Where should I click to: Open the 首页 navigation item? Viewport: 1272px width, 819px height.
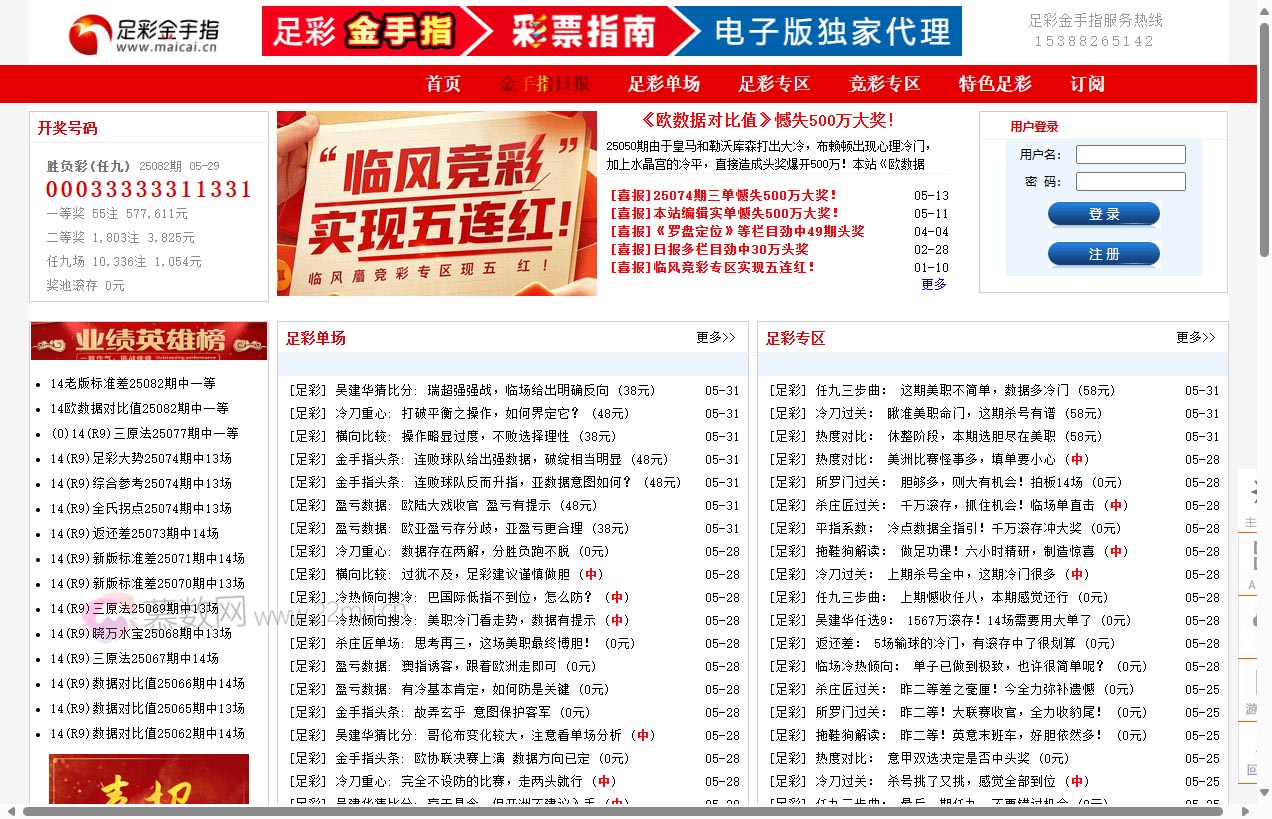coord(443,84)
